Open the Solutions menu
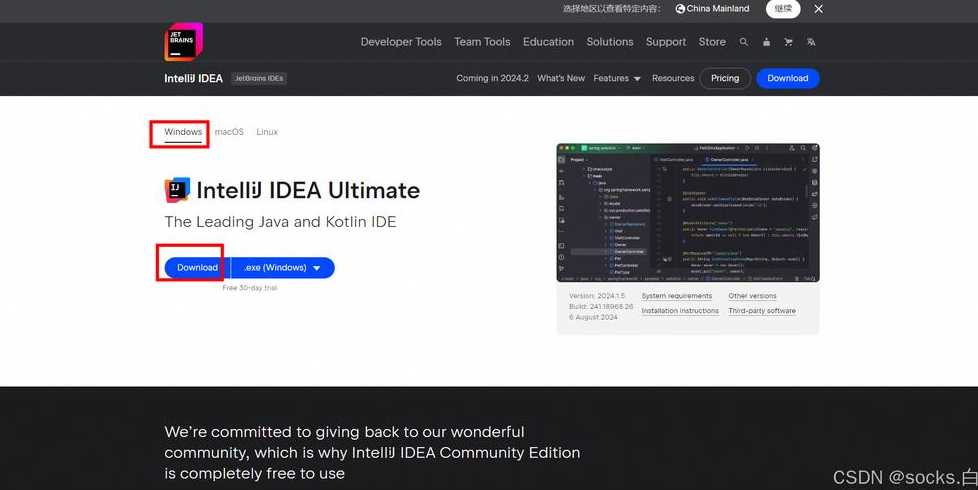The image size is (978, 490). 609,42
